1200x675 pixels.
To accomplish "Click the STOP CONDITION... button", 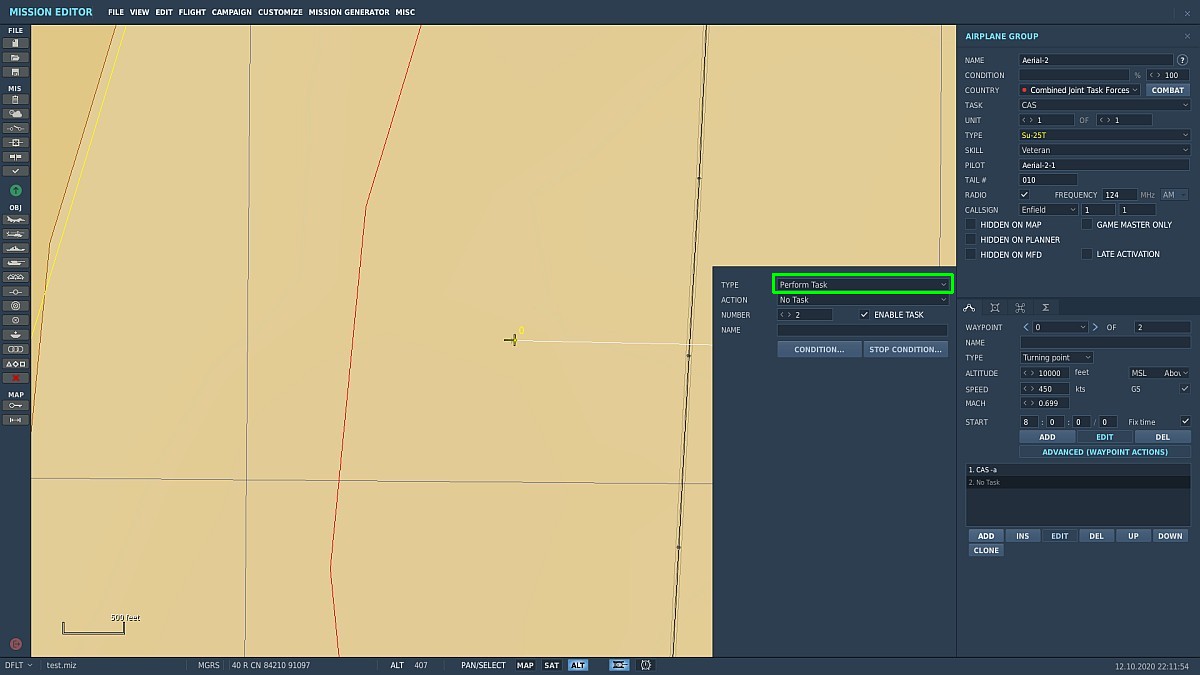I will click(x=905, y=349).
